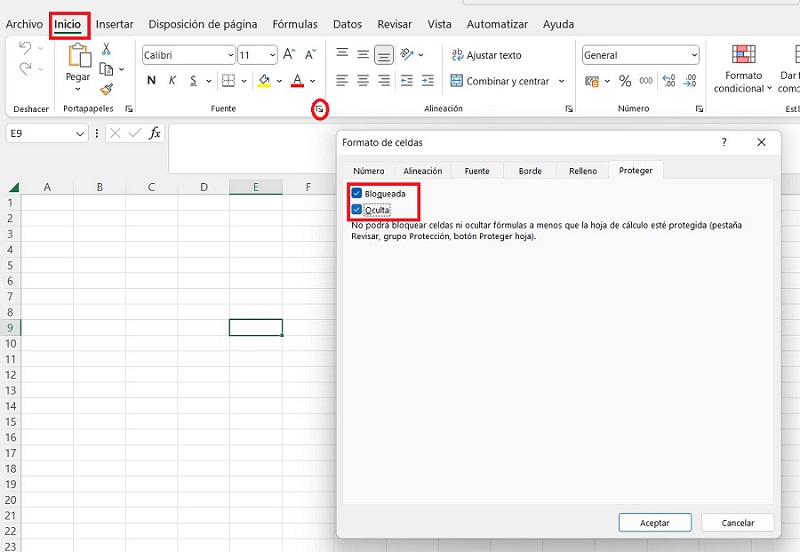Screen dimensions: 800x552
Task: Open the Relleno tab in dialog
Action: click(x=583, y=171)
